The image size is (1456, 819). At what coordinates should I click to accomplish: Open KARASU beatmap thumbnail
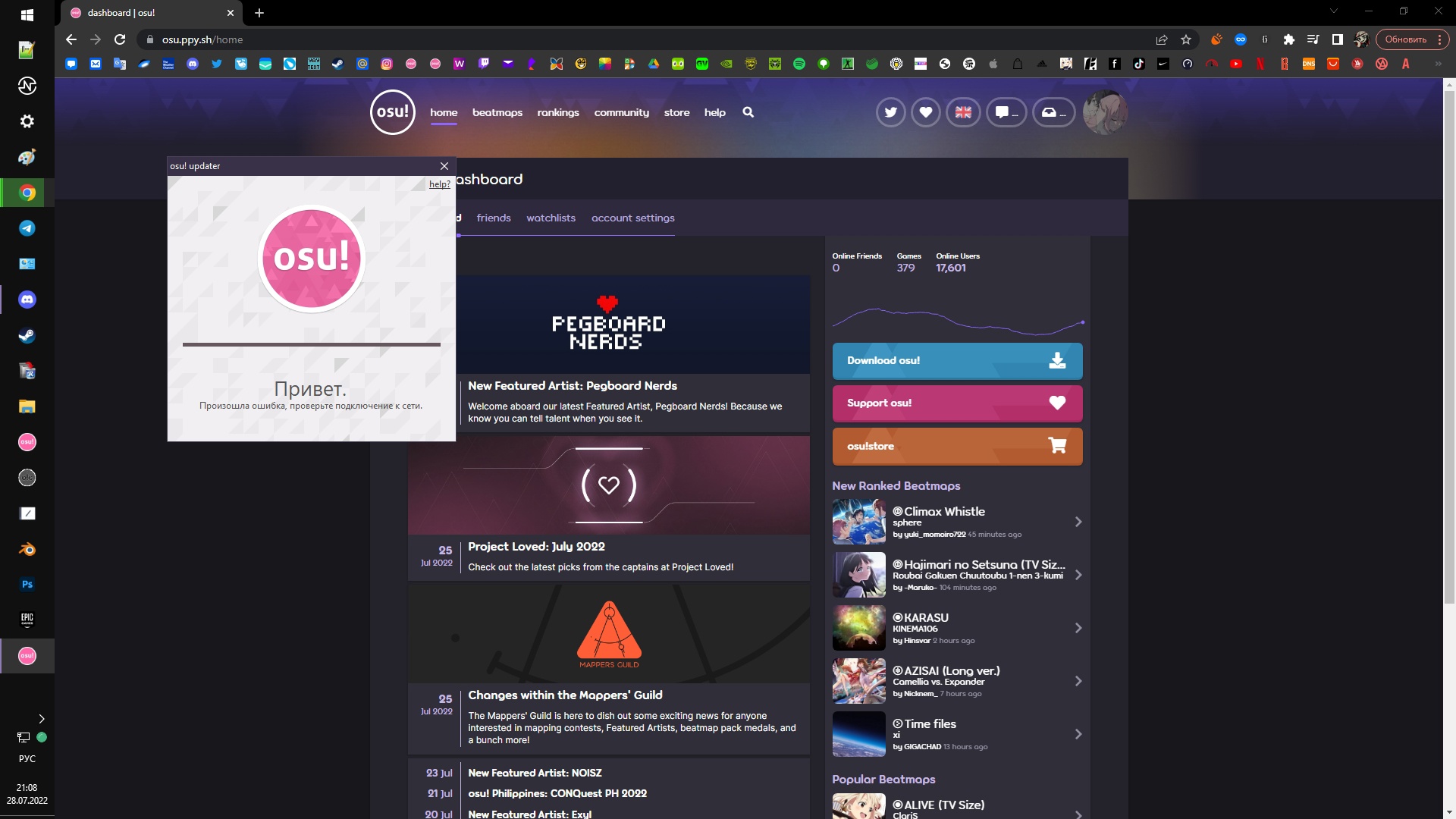[x=858, y=628]
